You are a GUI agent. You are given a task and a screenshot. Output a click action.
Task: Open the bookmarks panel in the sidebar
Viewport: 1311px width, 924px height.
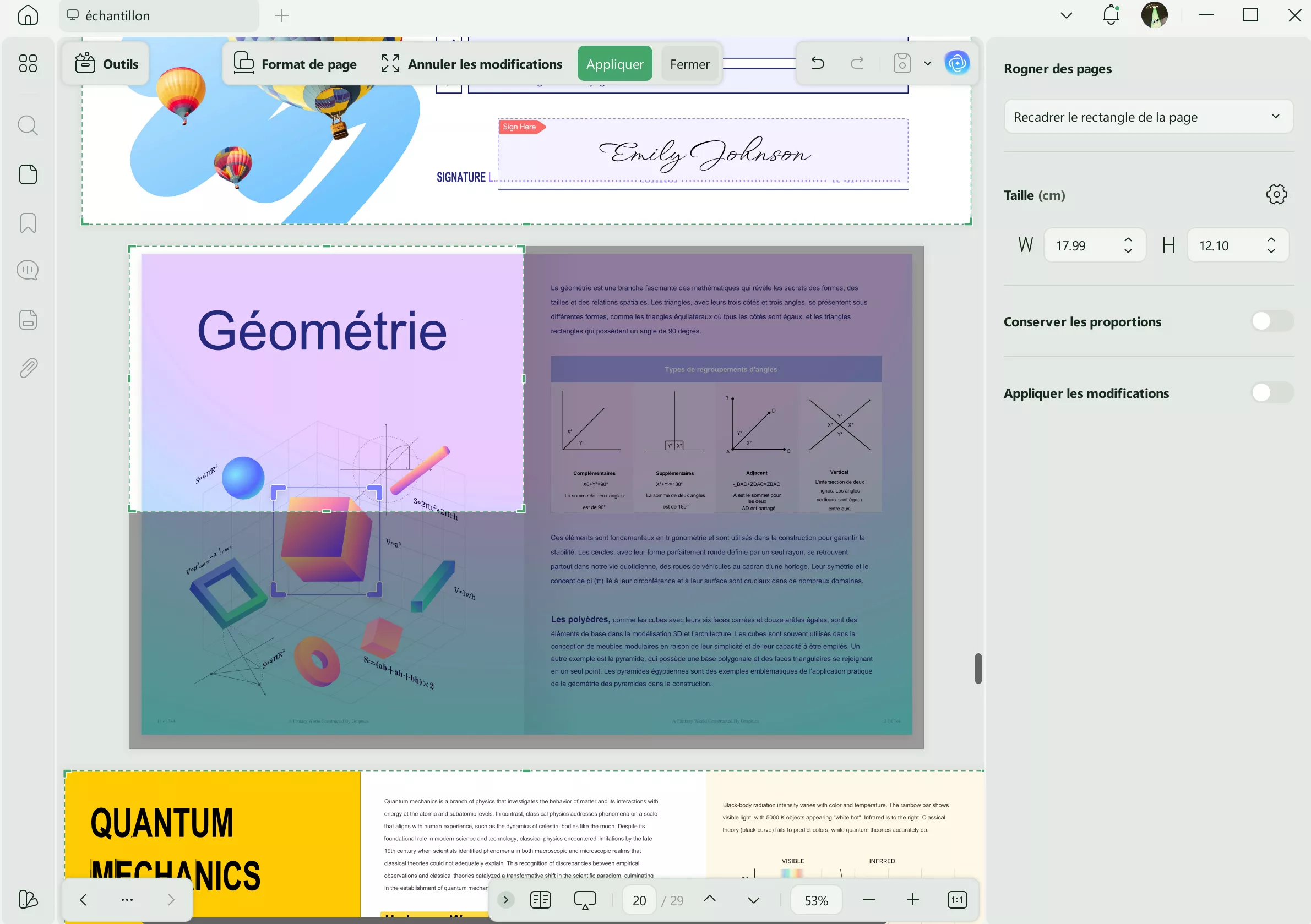[x=28, y=222]
